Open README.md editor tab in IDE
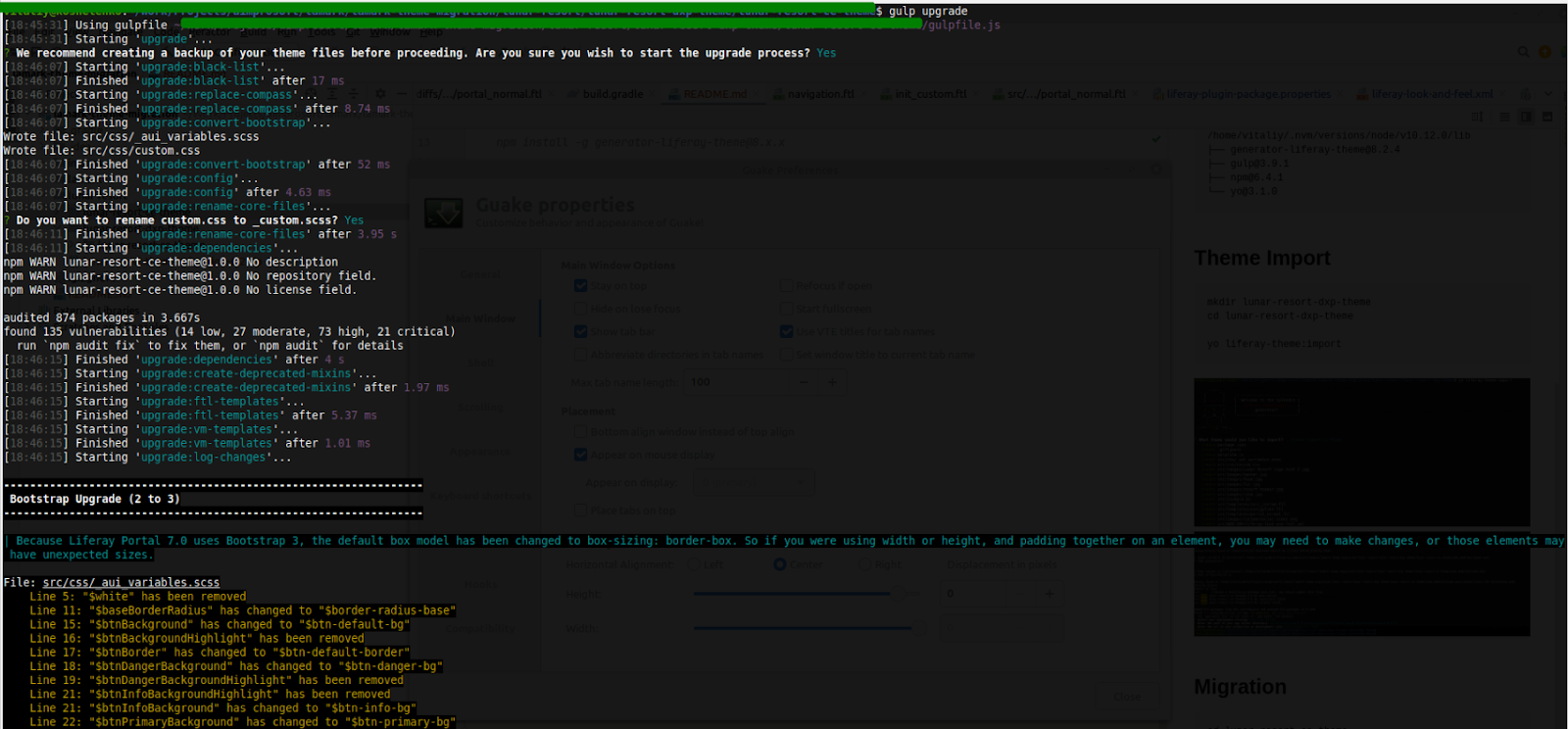Screen dimensions: 1568x729 tap(712, 94)
